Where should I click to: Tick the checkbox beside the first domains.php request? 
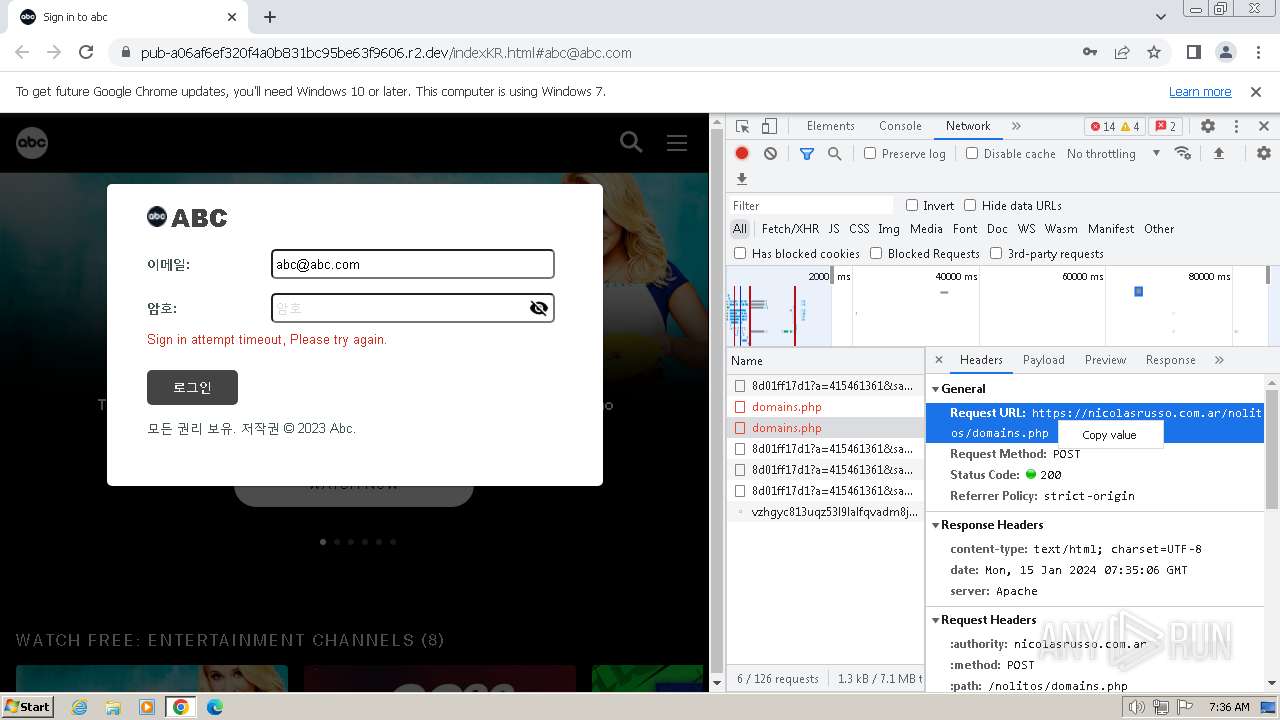tap(740, 407)
